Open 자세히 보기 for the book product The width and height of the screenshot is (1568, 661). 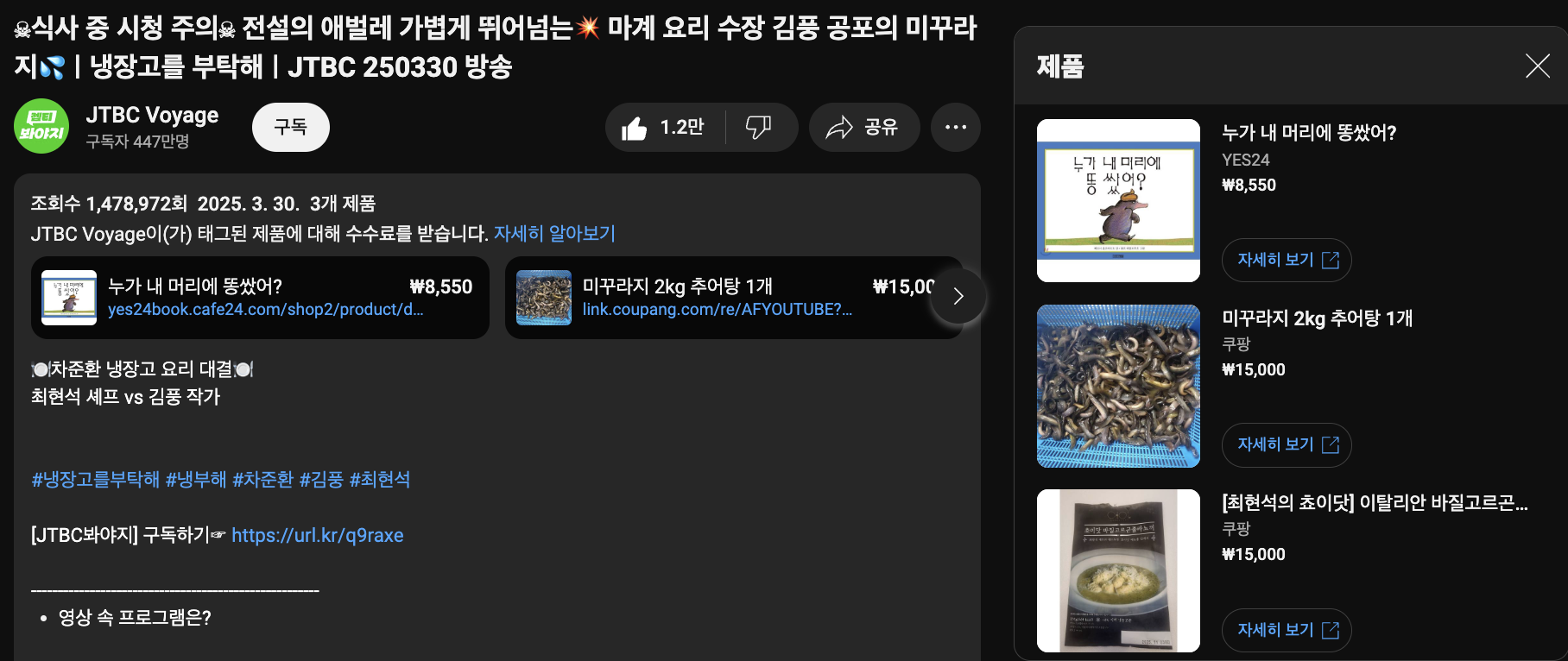point(1287,260)
